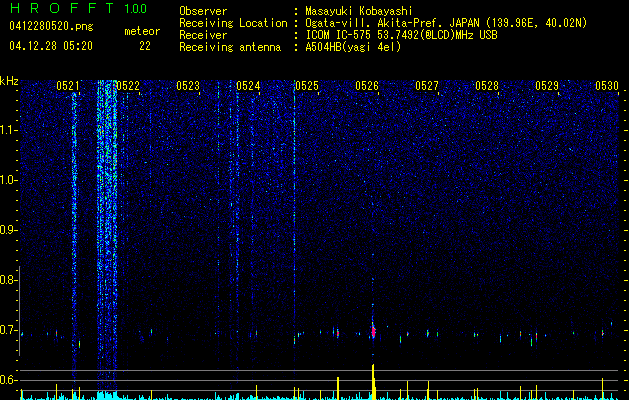This screenshot has width=629, height=400.
Task: Click the Receiving Location label
Action: pyautogui.click(x=233, y=23)
